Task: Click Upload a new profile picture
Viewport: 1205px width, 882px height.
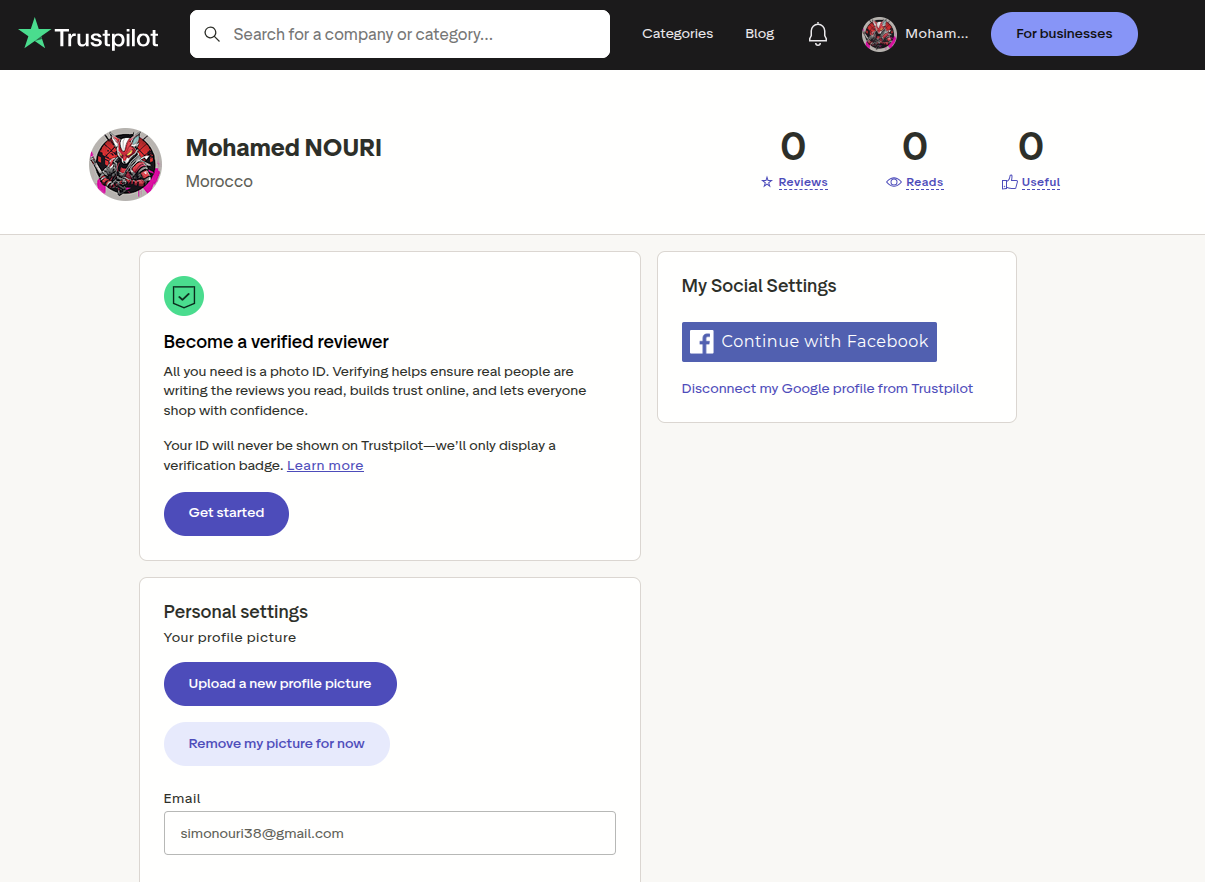Action: 280,684
